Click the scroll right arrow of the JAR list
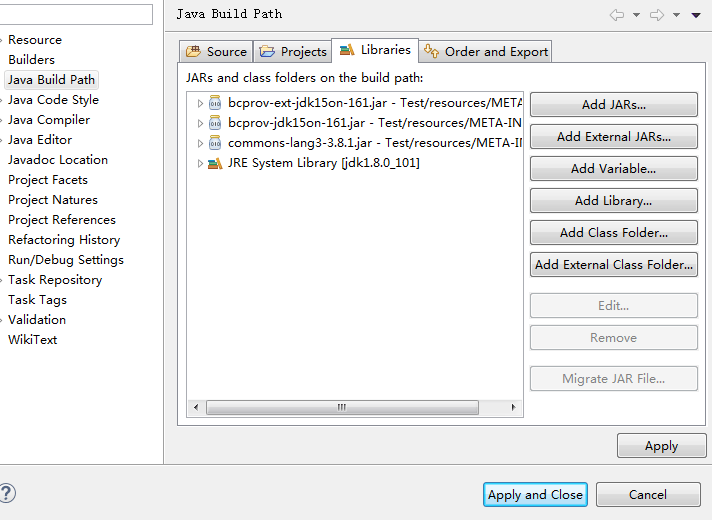712x520 pixels. pos(514,407)
